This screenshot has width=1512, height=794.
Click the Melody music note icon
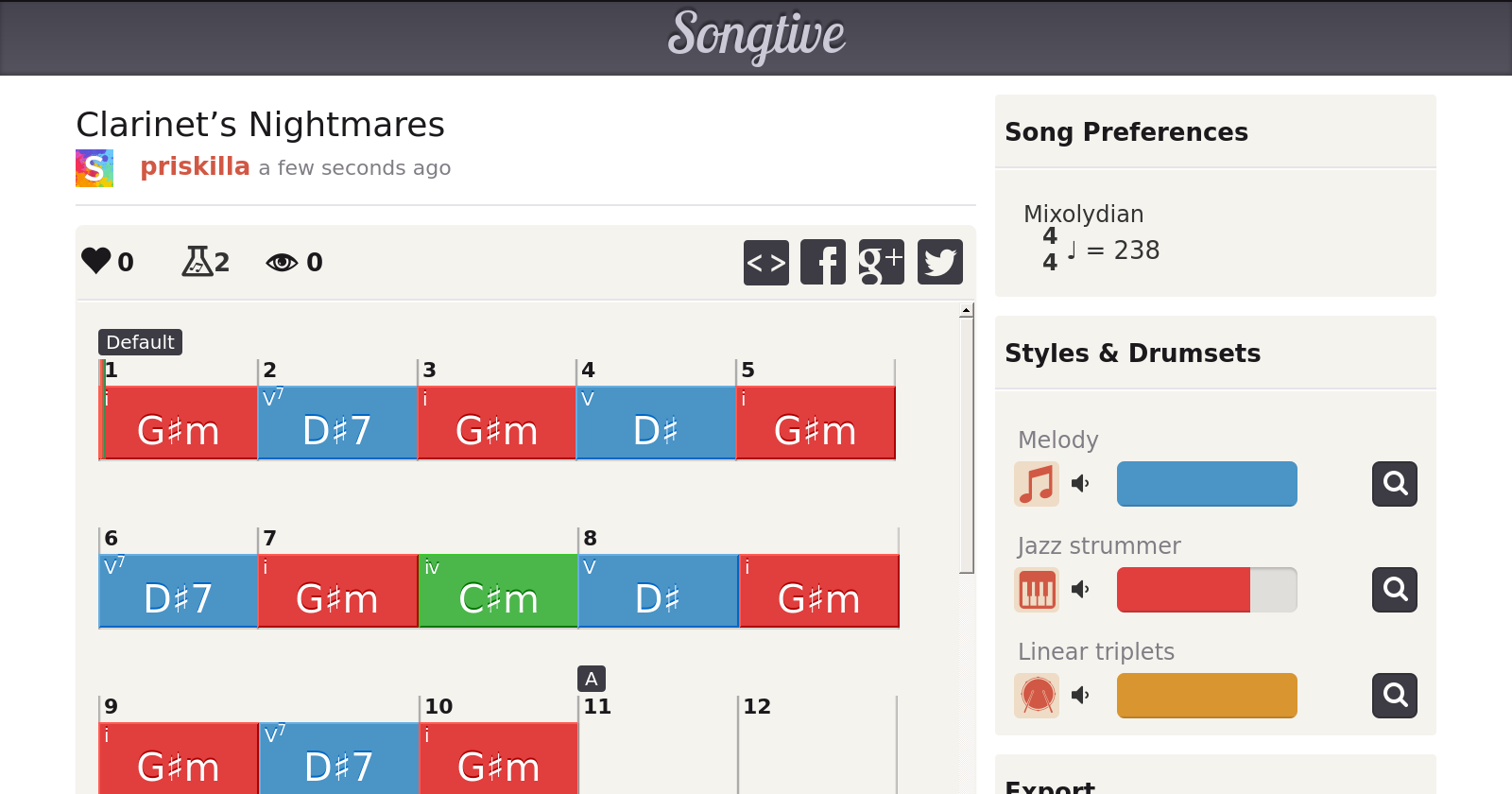tap(1037, 484)
